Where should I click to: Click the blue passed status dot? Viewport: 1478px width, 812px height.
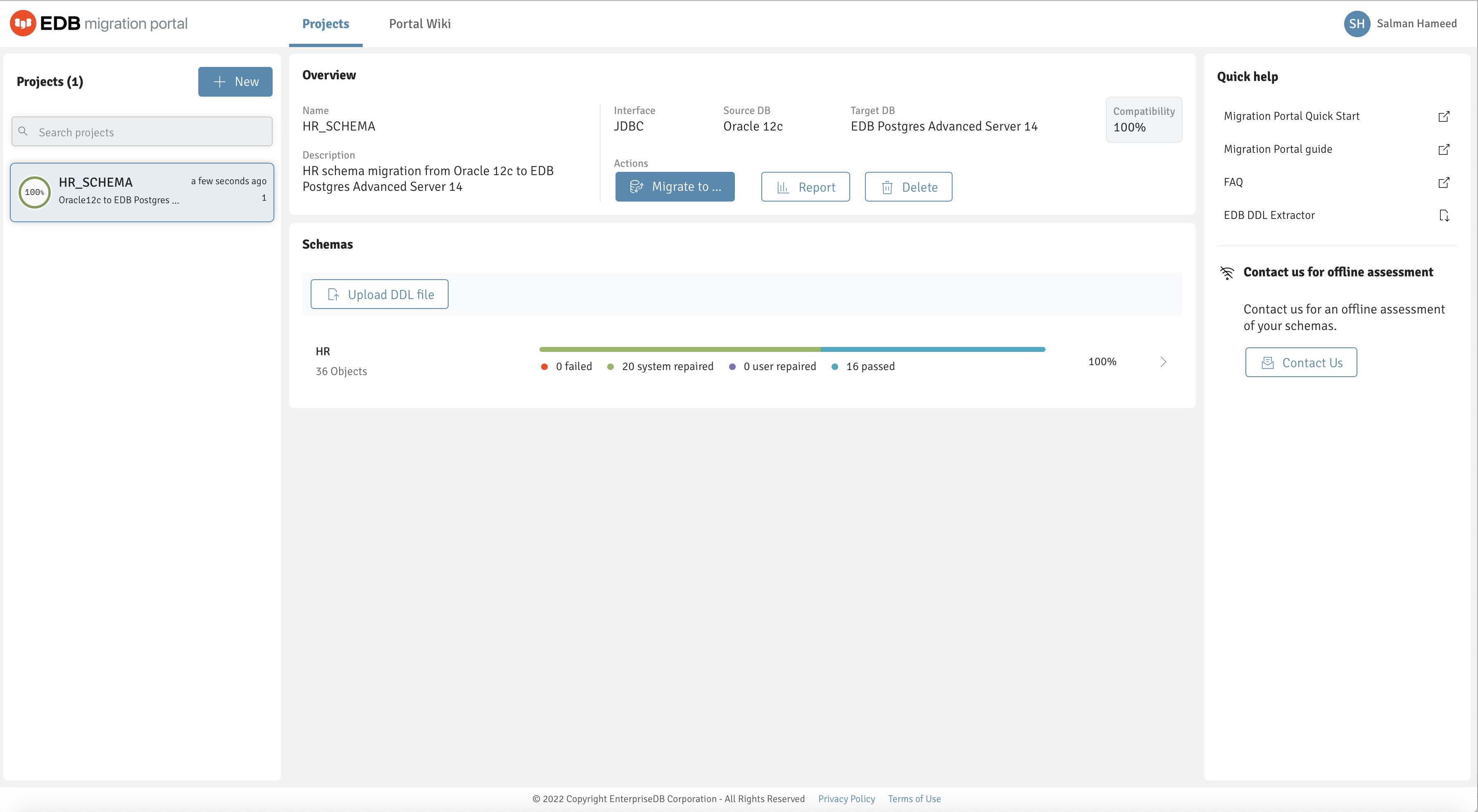click(834, 367)
